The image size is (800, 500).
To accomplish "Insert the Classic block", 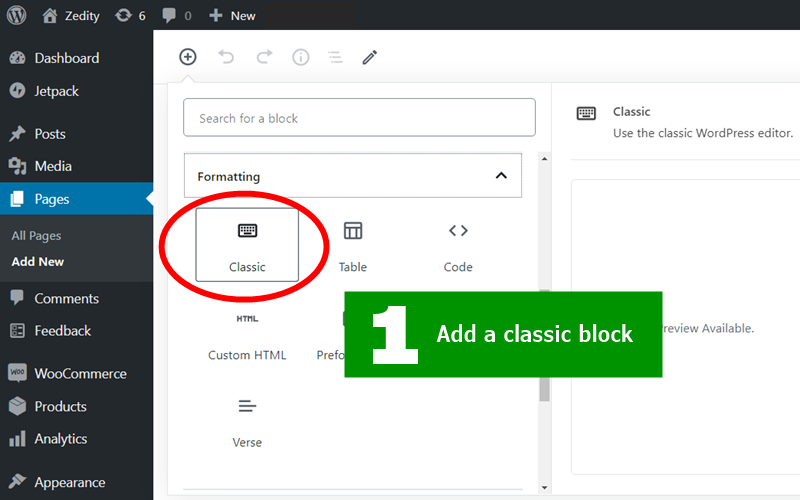I will click(247, 245).
